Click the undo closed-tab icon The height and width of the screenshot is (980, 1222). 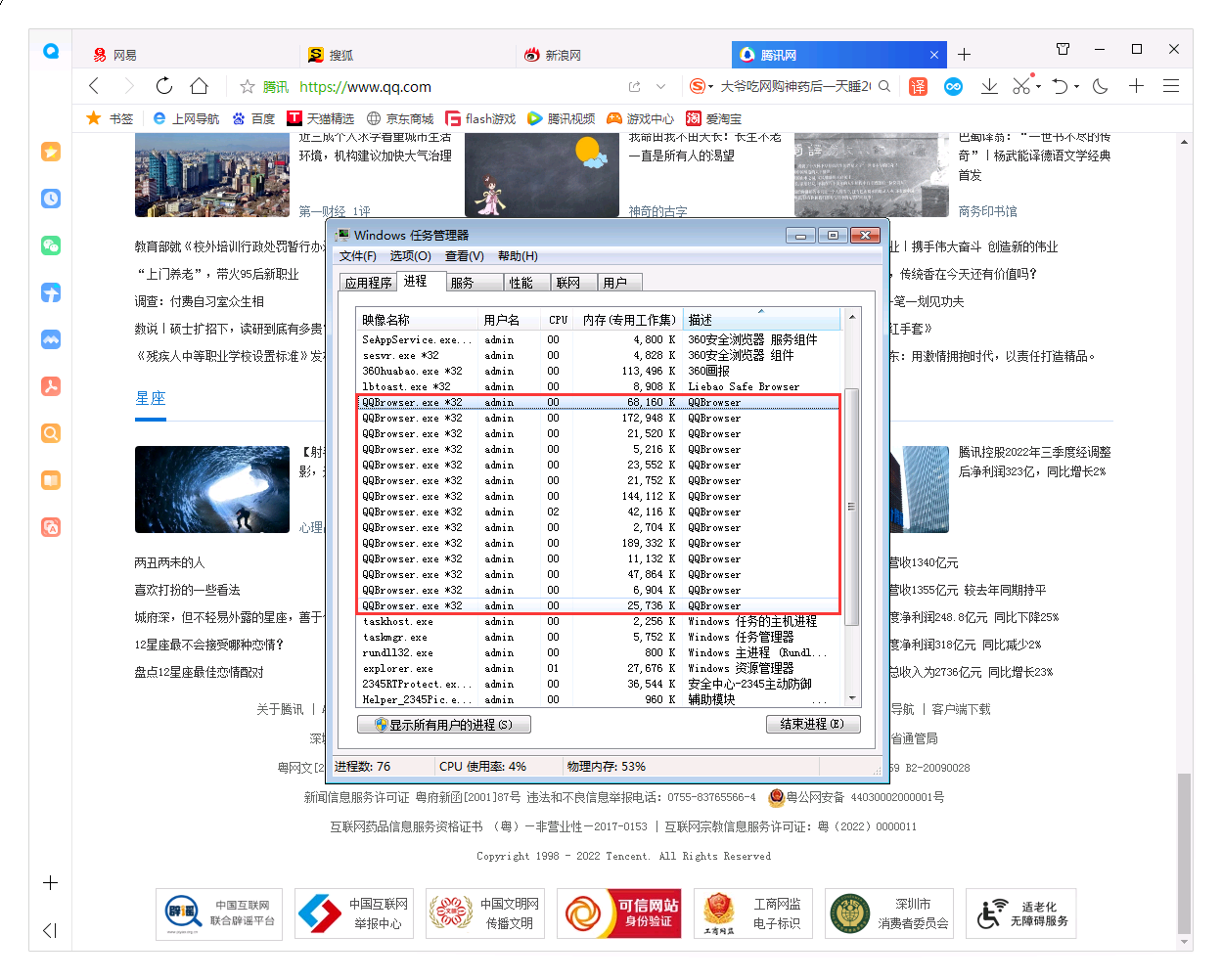[1060, 86]
